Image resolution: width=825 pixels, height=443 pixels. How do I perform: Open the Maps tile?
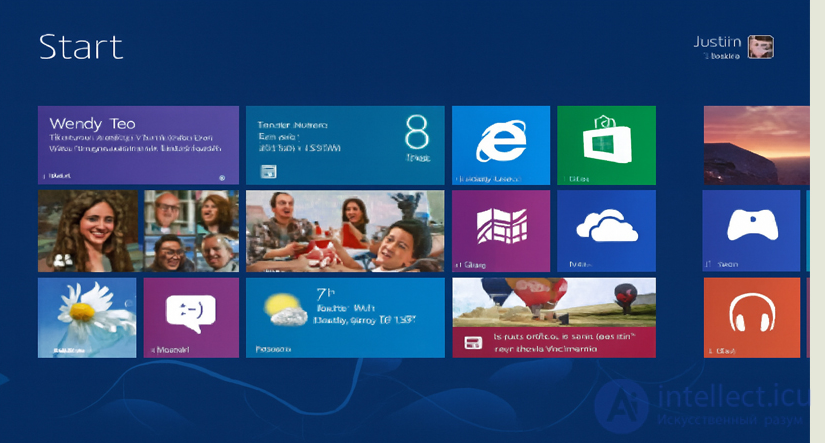[x=501, y=231]
